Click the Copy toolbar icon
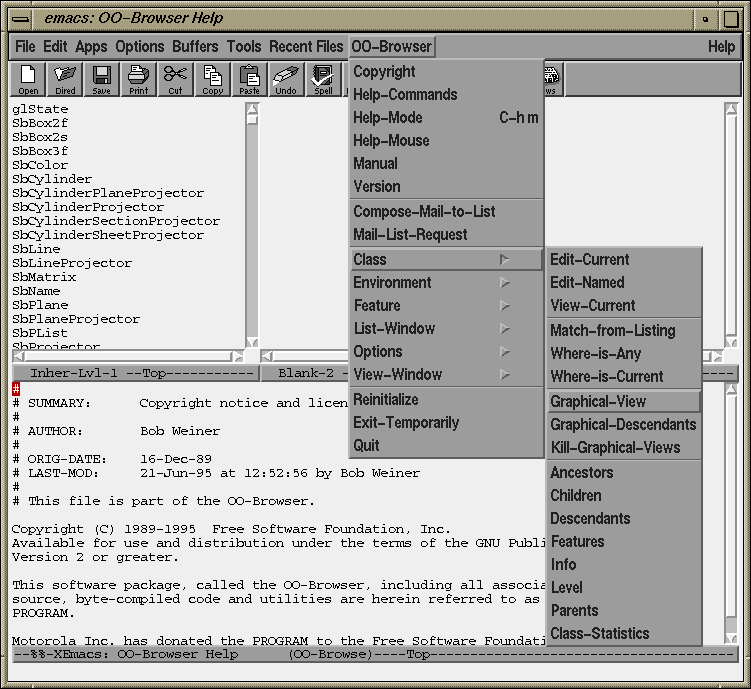Image resolution: width=751 pixels, height=689 pixels. [x=213, y=79]
